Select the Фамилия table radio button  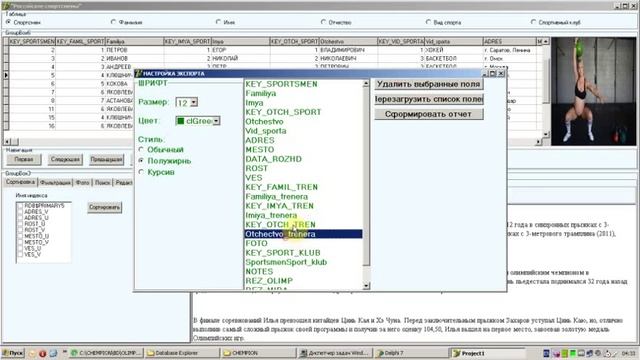[x=113, y=22]
